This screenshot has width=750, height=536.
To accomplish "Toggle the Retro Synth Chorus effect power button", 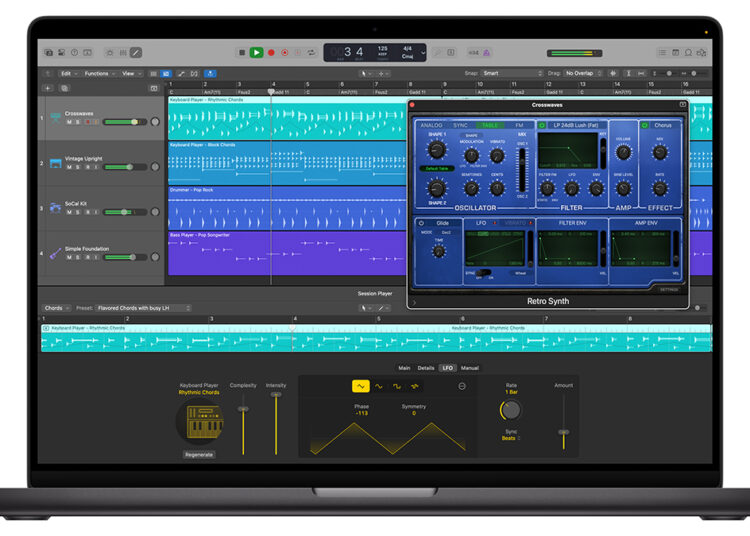I will 644,125.
